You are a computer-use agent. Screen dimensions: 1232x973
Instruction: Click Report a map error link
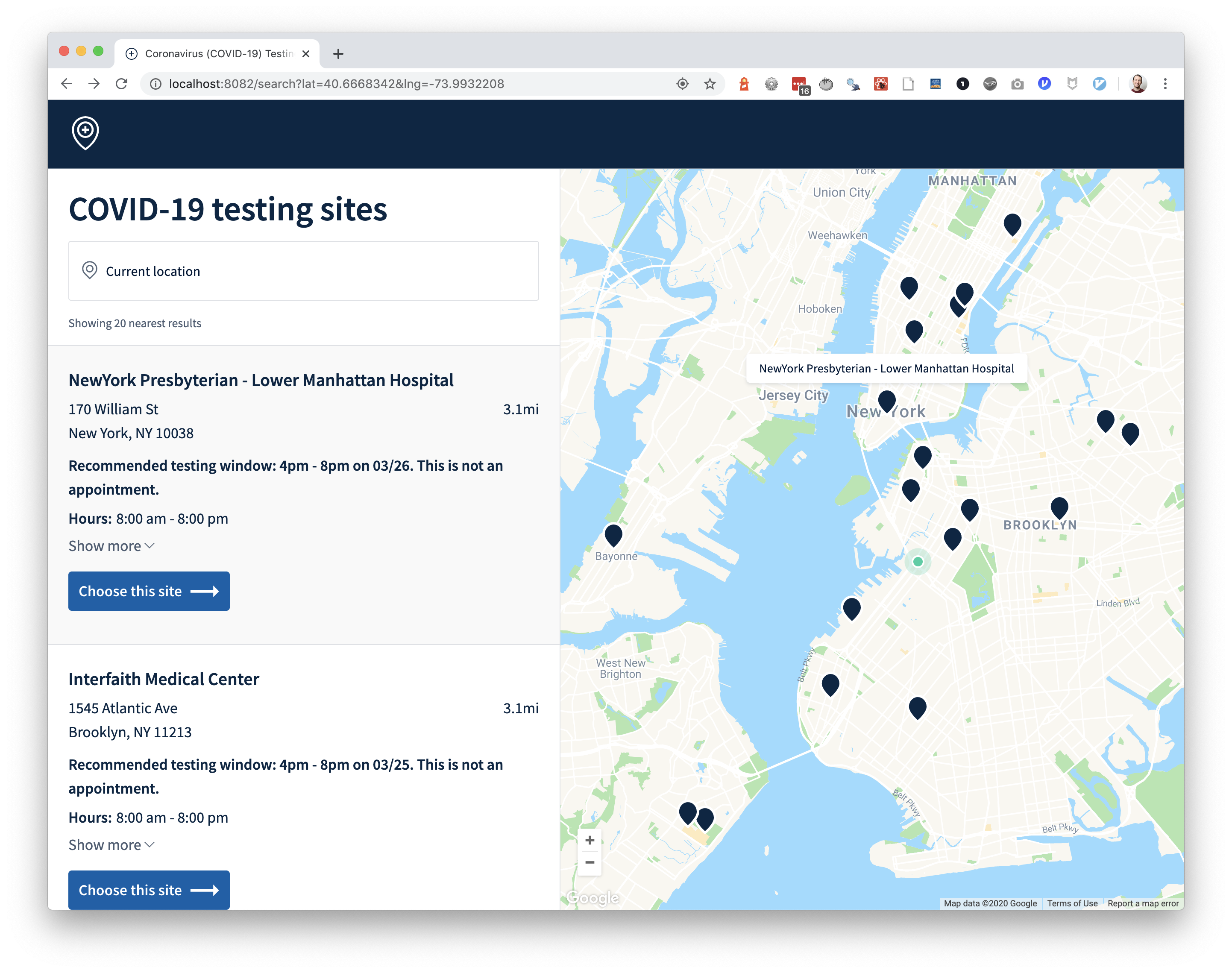click(x=1143, y=903)
